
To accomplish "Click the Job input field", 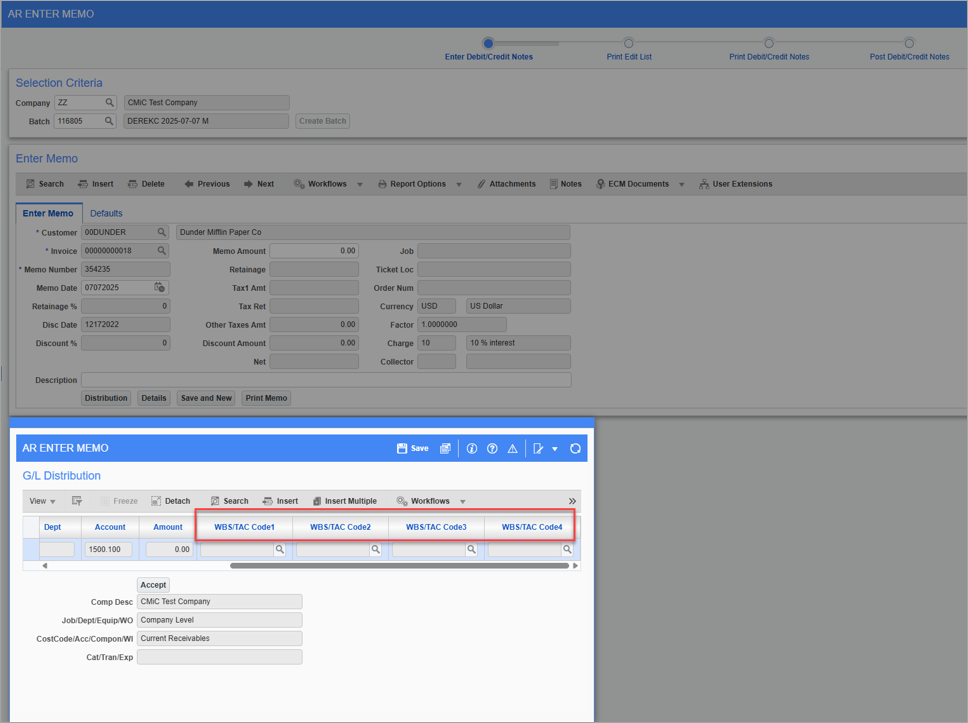I will [x=494, y=251].
